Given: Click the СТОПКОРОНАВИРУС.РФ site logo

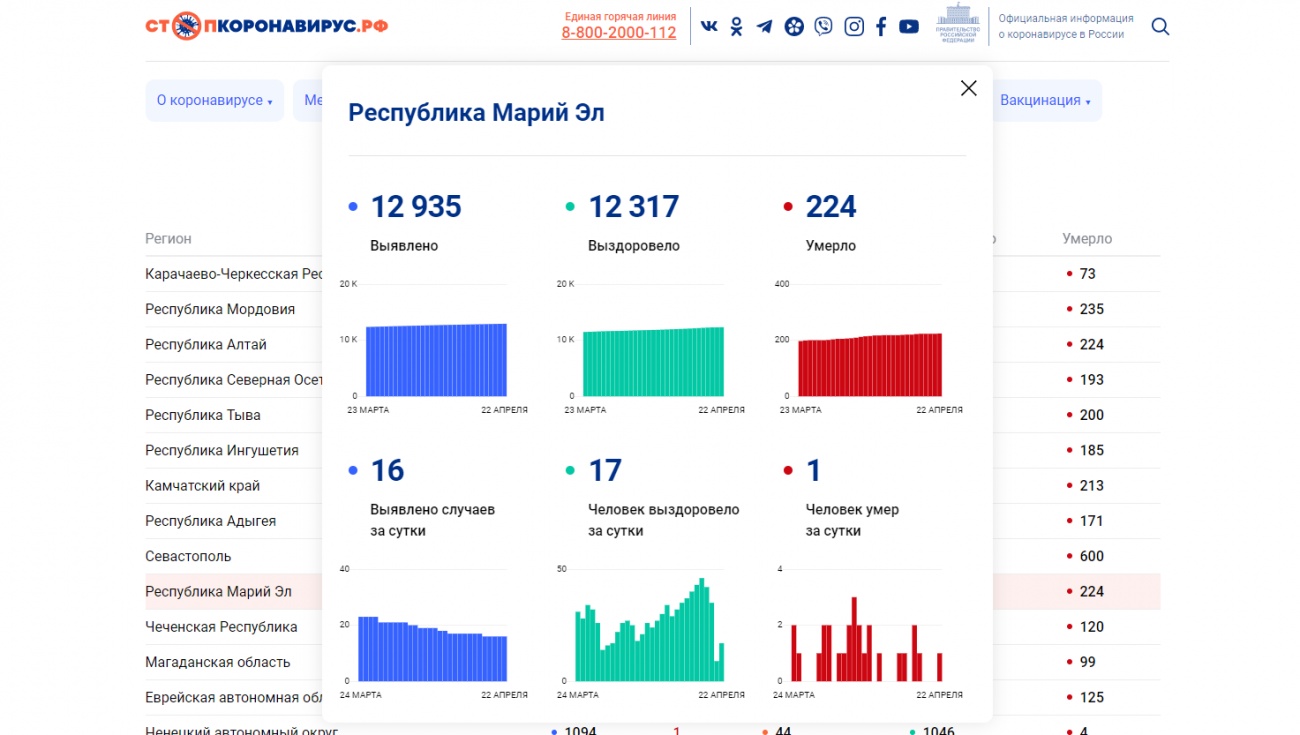Looking at the screenshot, I should click(266, 26).
